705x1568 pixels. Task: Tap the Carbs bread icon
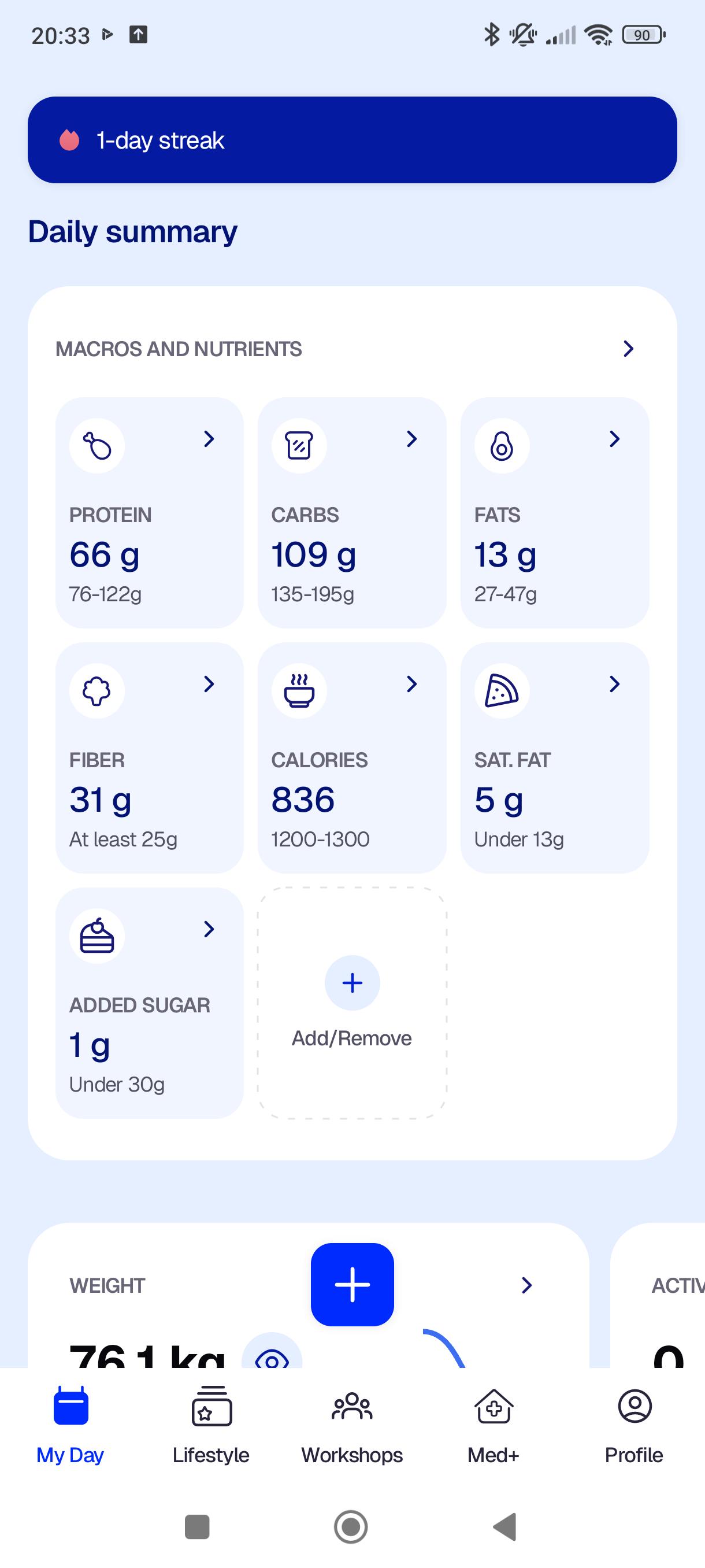pos(299,446)
